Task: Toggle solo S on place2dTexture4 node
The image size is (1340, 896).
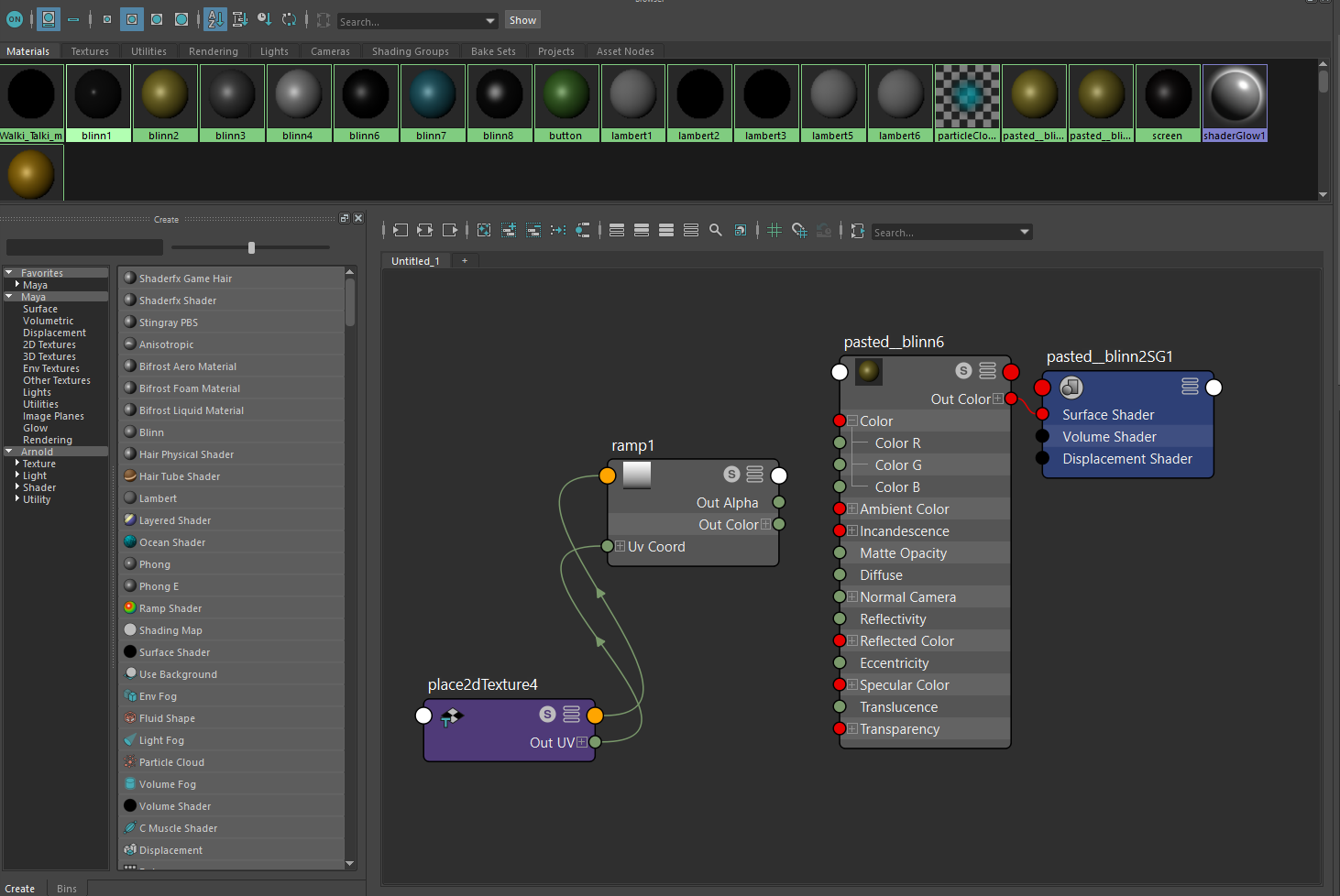Action: coord(547,714)
